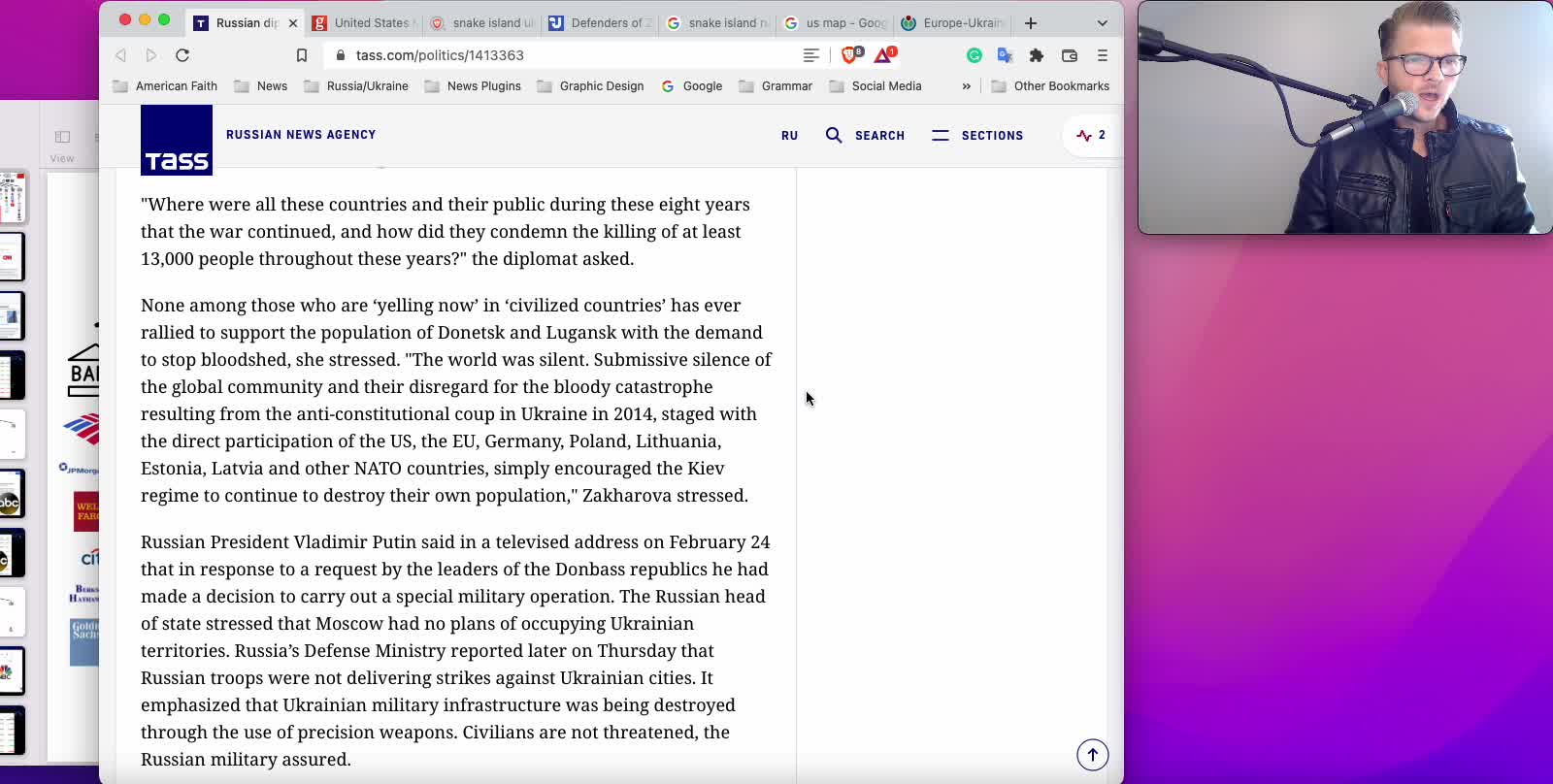The height and width of the screenshot is (784, 1553).
Task: Close the Russian diplomat tab
Action: click(293, 23)
